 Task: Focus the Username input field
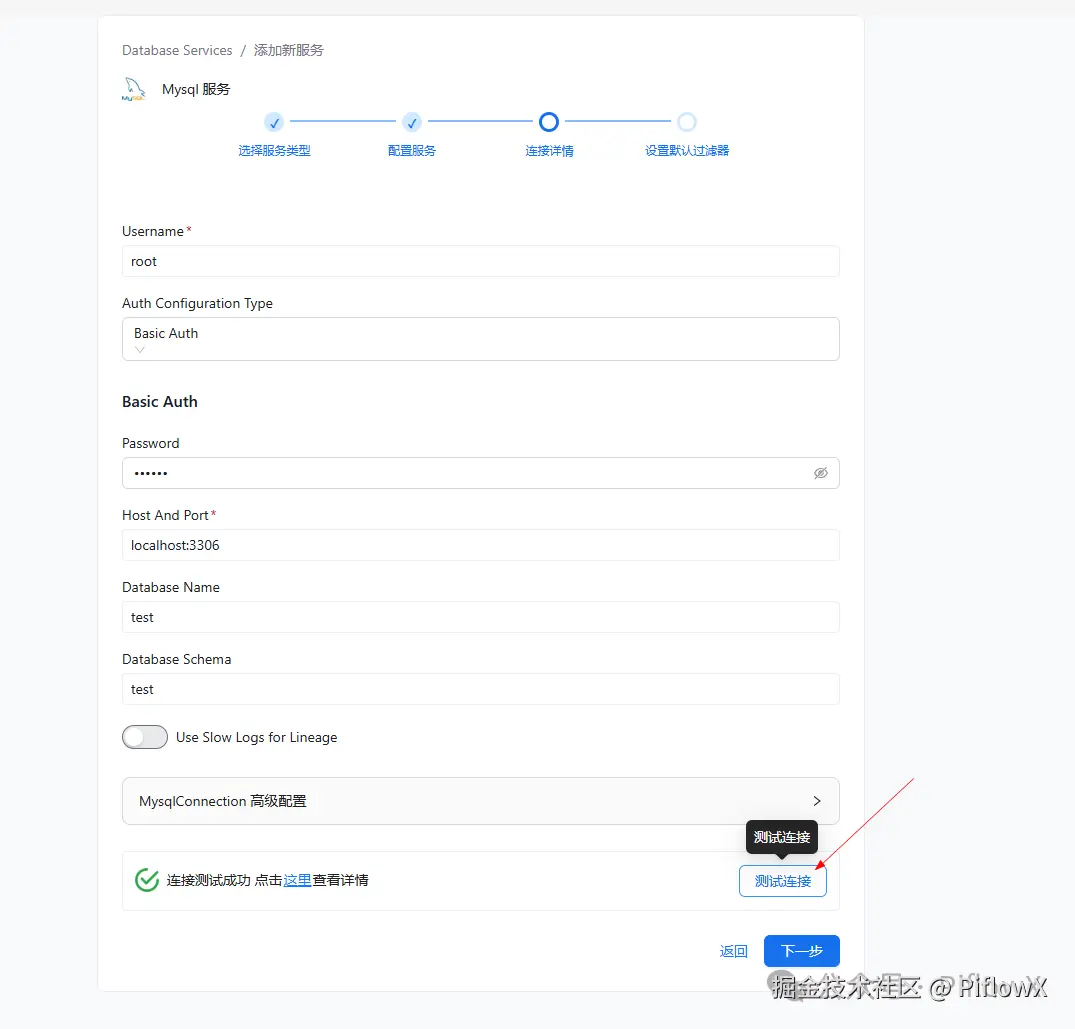(481, 261)
